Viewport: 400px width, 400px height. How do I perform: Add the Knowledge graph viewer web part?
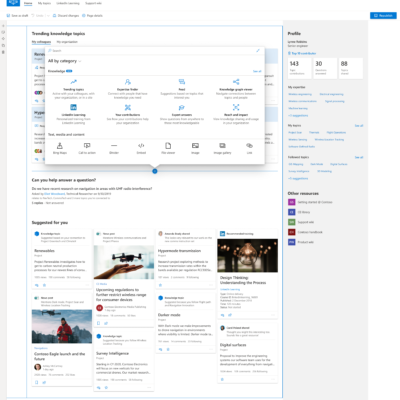[x=236, y=89]
